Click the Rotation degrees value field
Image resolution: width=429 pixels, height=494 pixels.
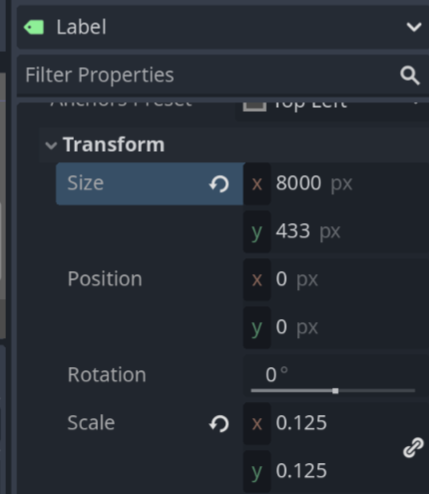coord(336,375)
